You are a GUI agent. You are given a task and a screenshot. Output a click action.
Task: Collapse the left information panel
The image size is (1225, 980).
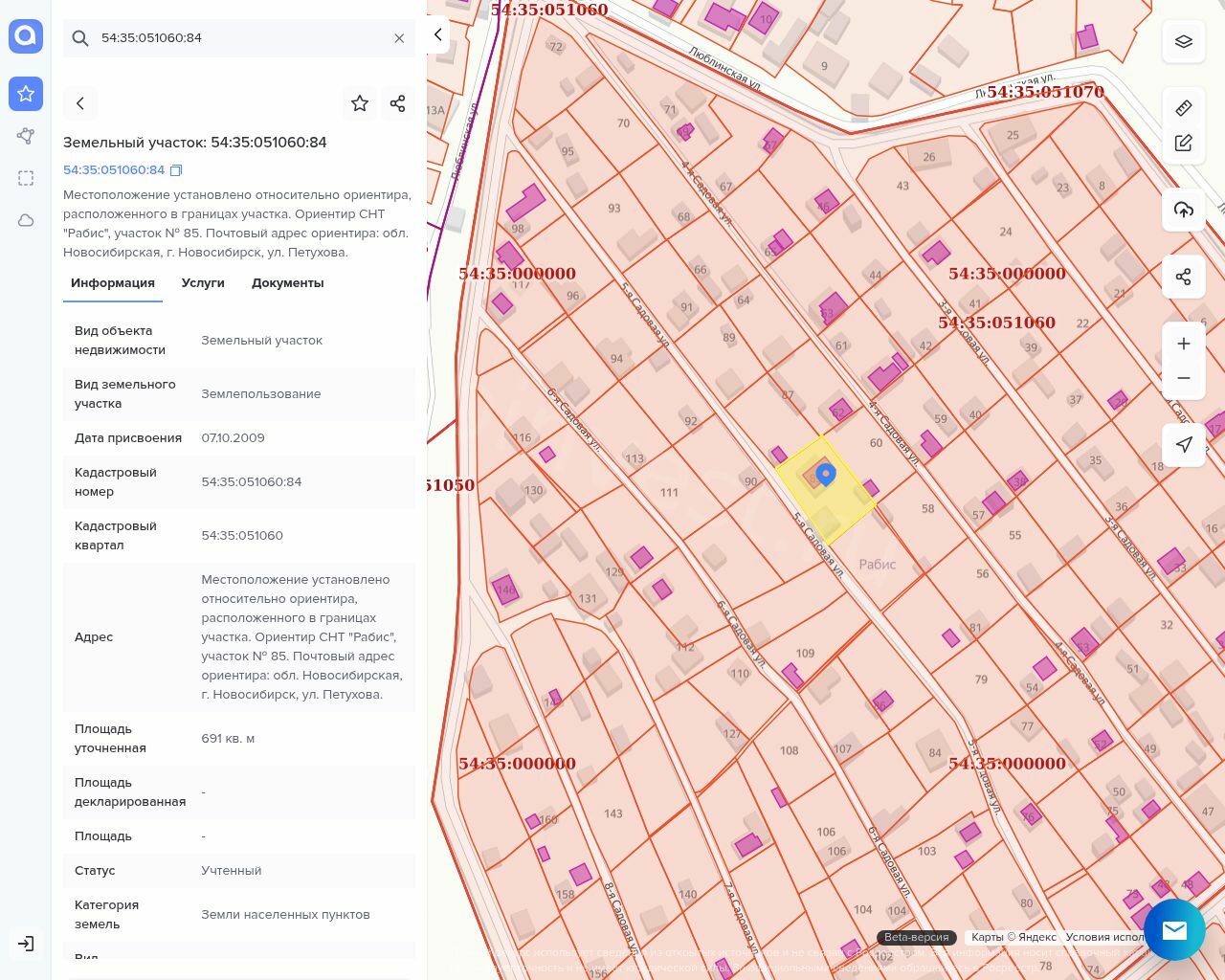point(437,35)
